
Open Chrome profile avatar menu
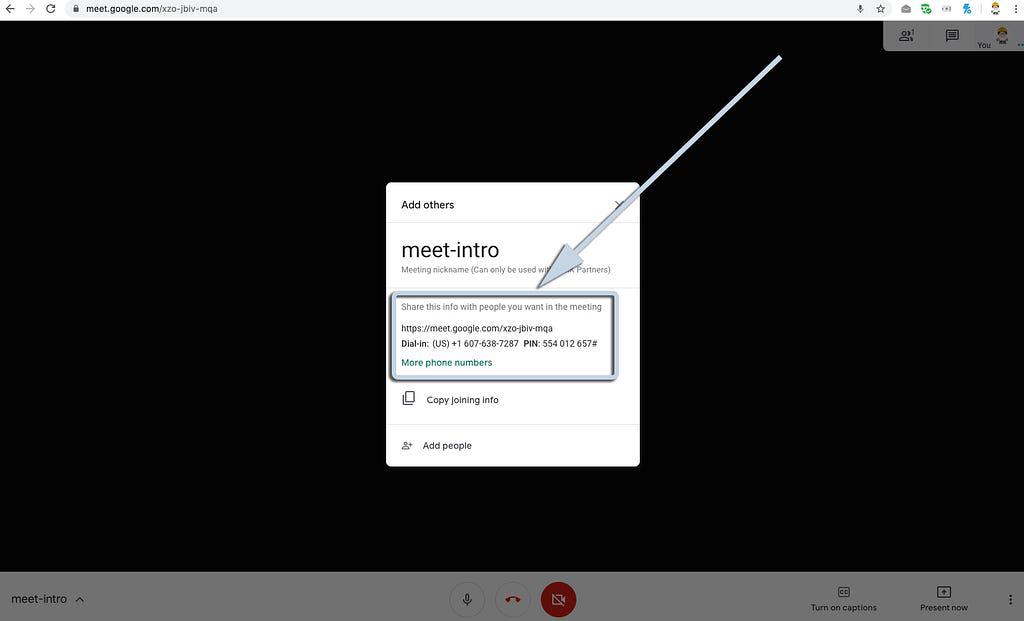point(995,9)
